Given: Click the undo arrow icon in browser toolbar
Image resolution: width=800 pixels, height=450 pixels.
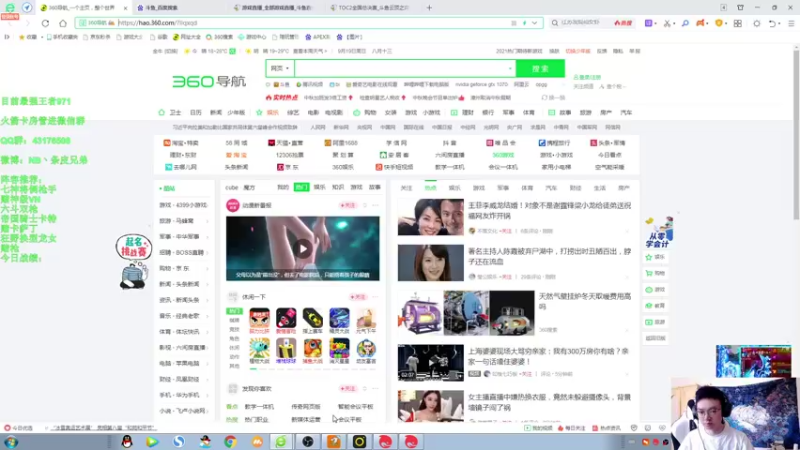Looking at the screenshot, I should (x=772, y=23).
